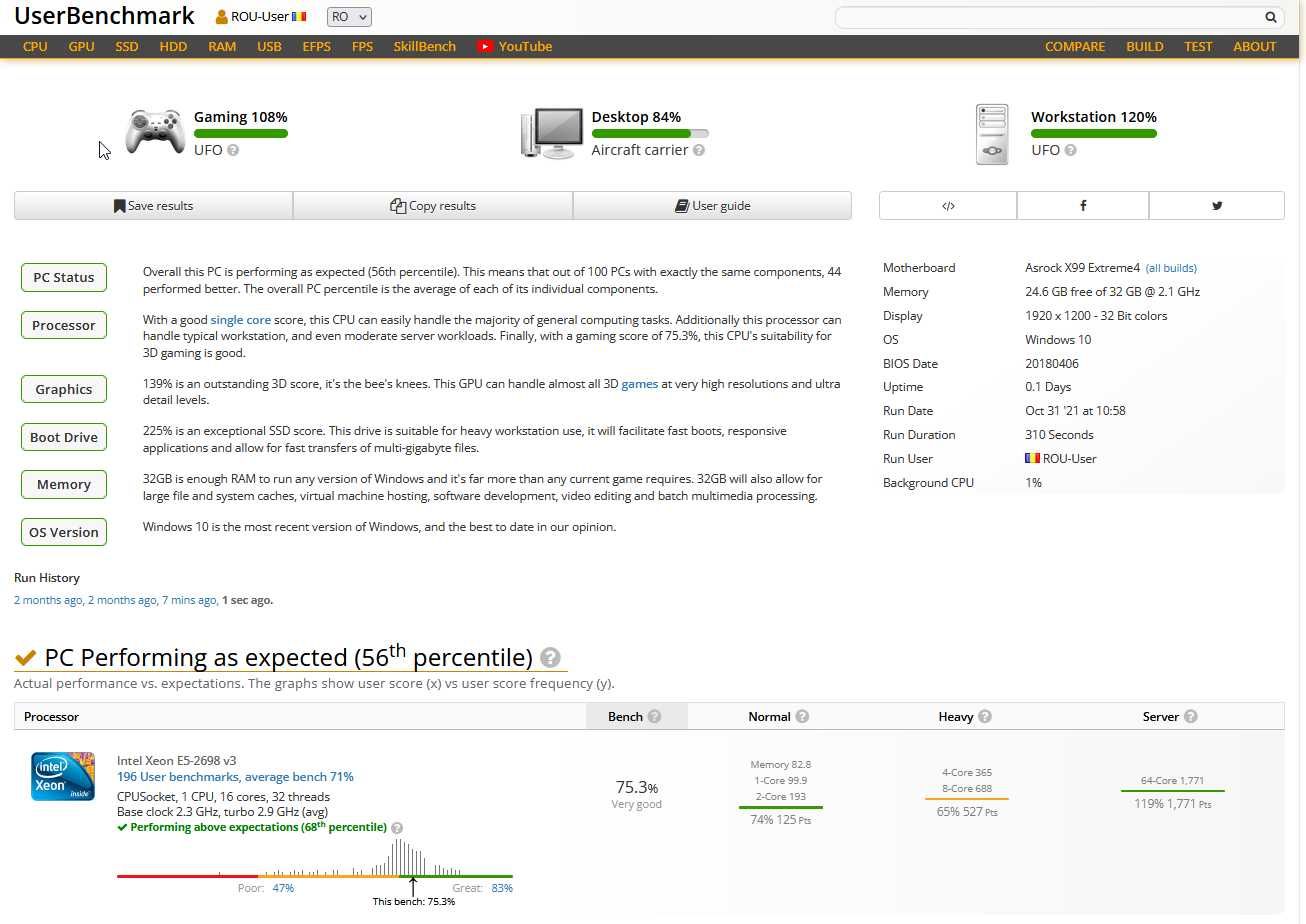Open the RAM menu

click(x=222, y=46)
